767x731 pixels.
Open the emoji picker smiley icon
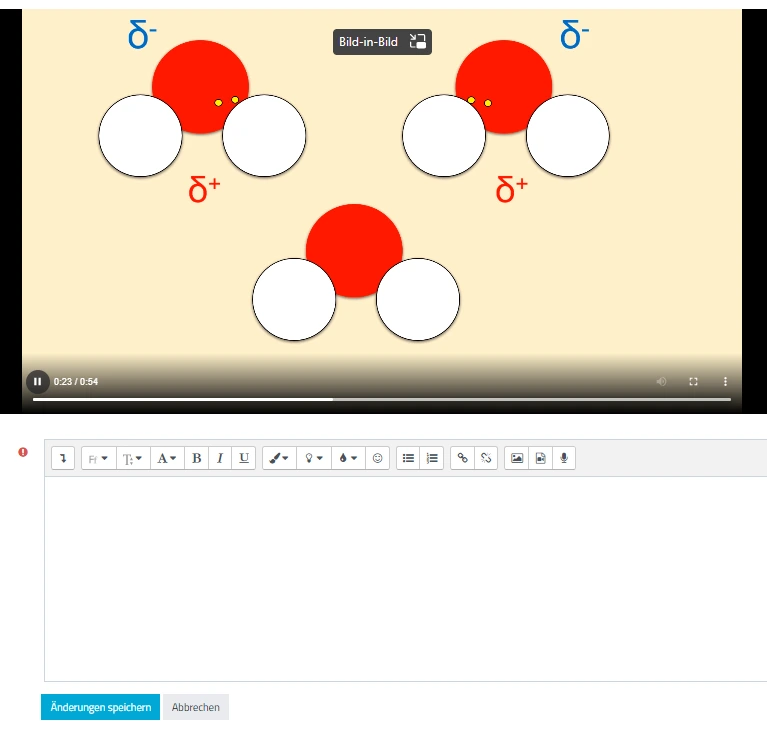[377, 458]
